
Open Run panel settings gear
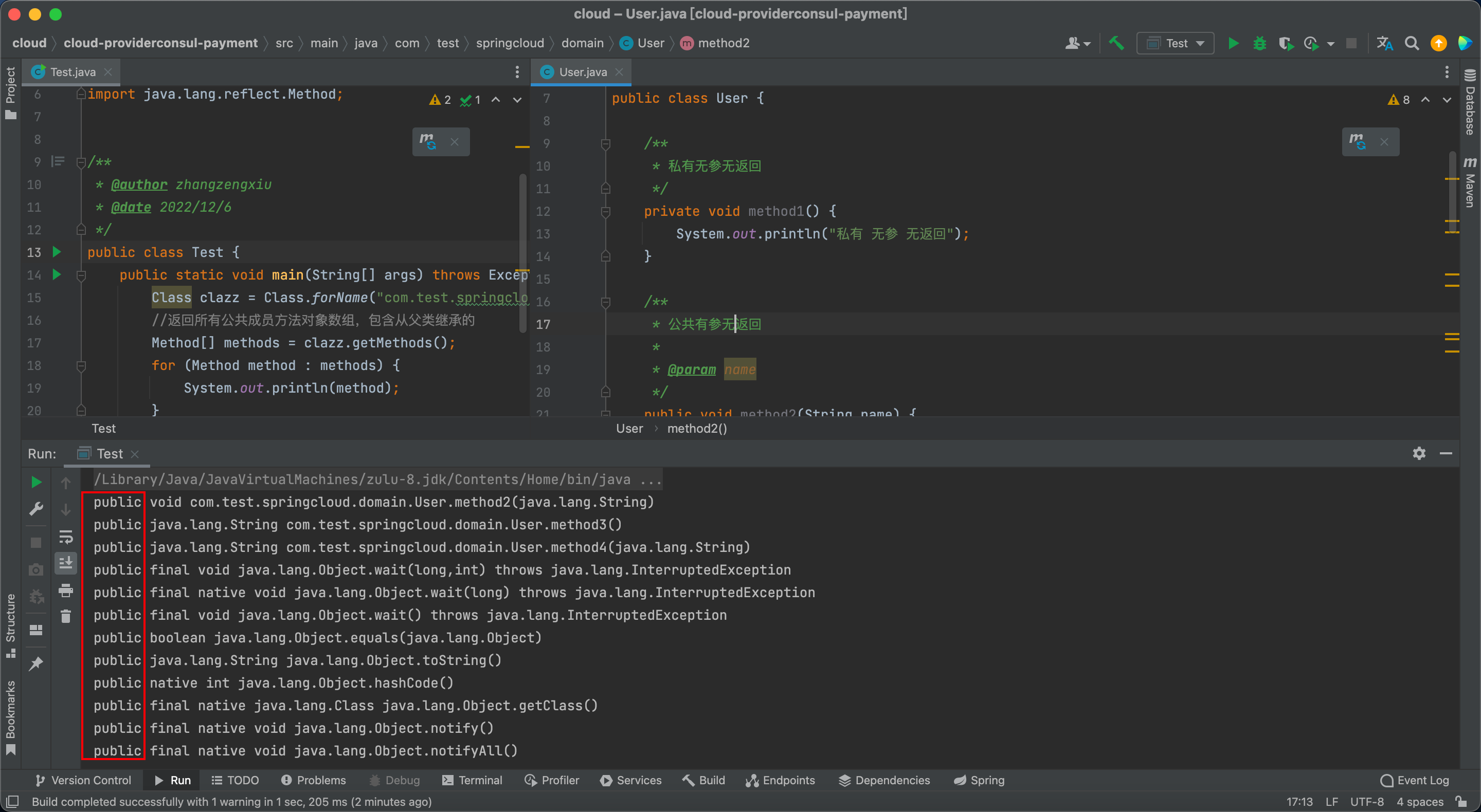click(x=1419, y=453)
